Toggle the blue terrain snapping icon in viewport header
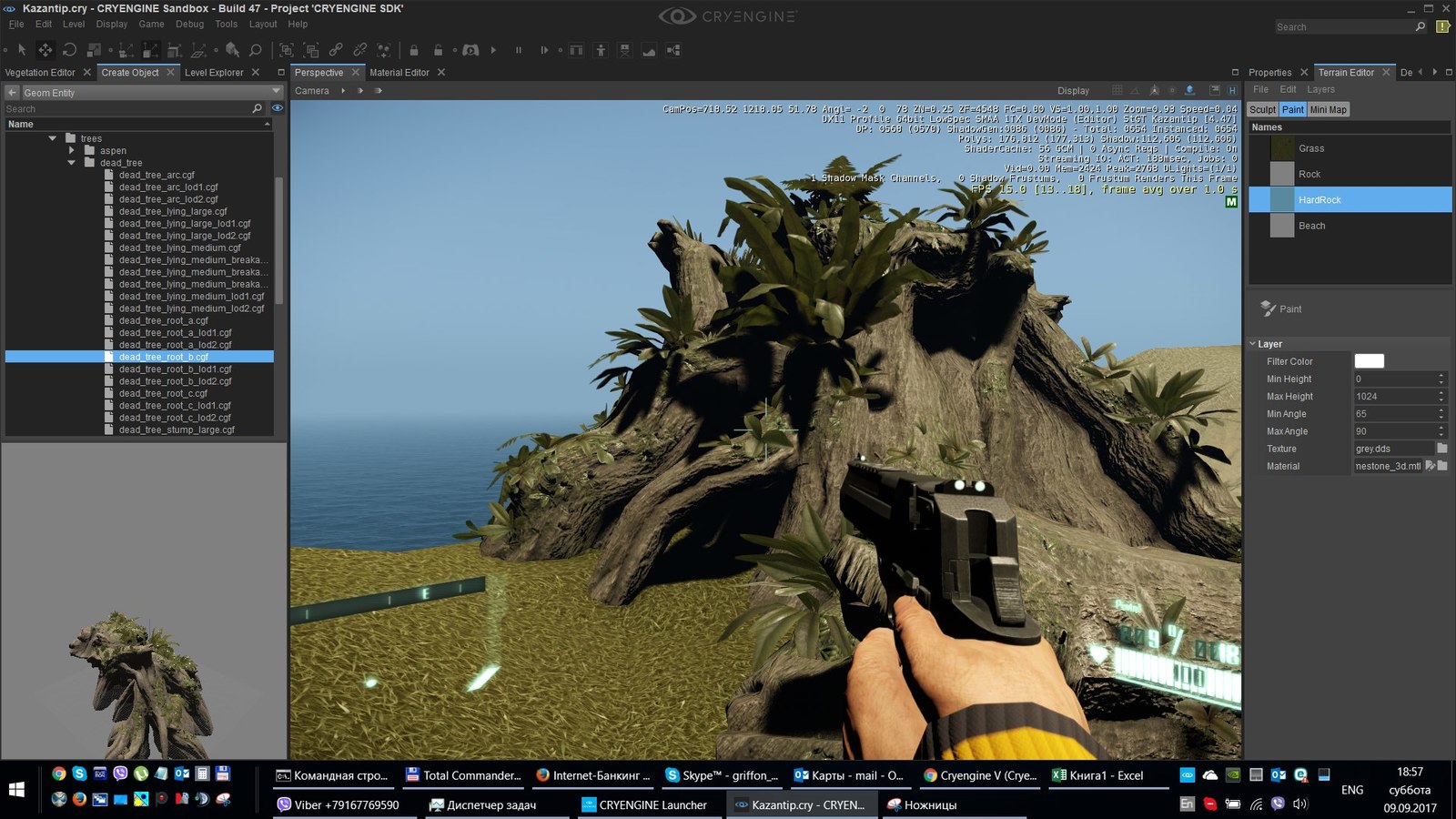 tap(1189, 90)
